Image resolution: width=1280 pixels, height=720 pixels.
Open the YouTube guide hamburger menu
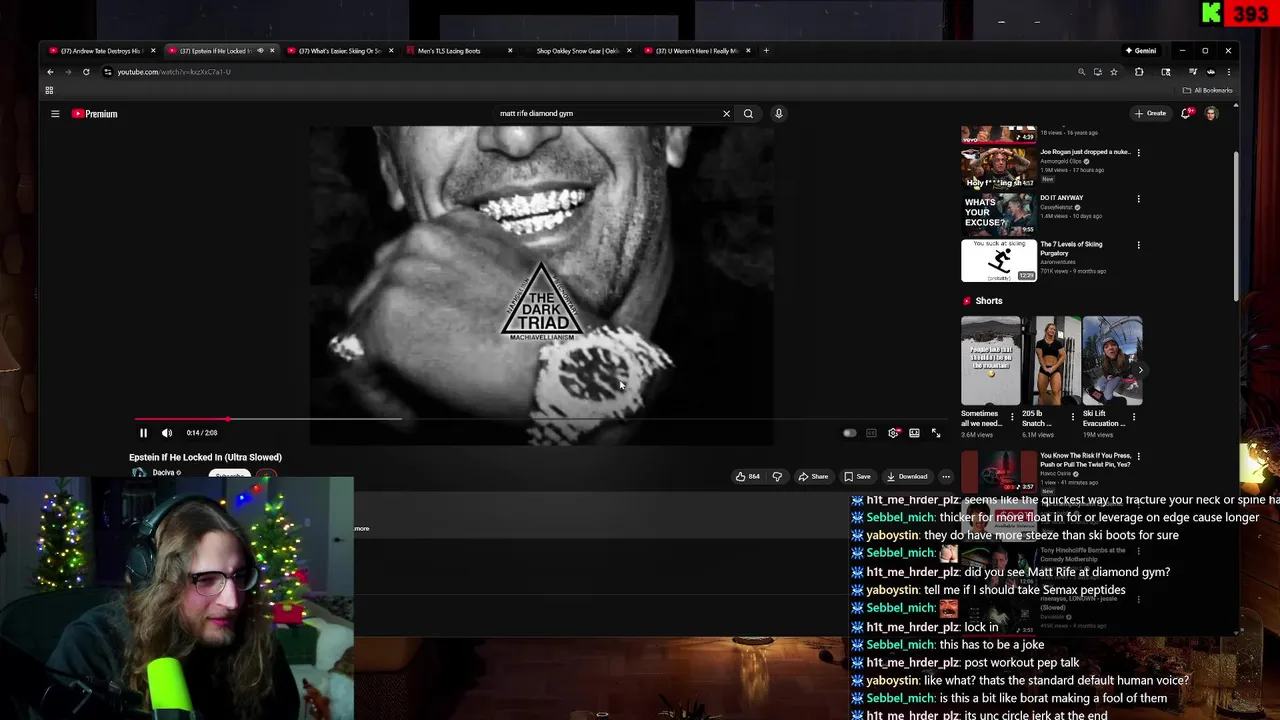55,114
